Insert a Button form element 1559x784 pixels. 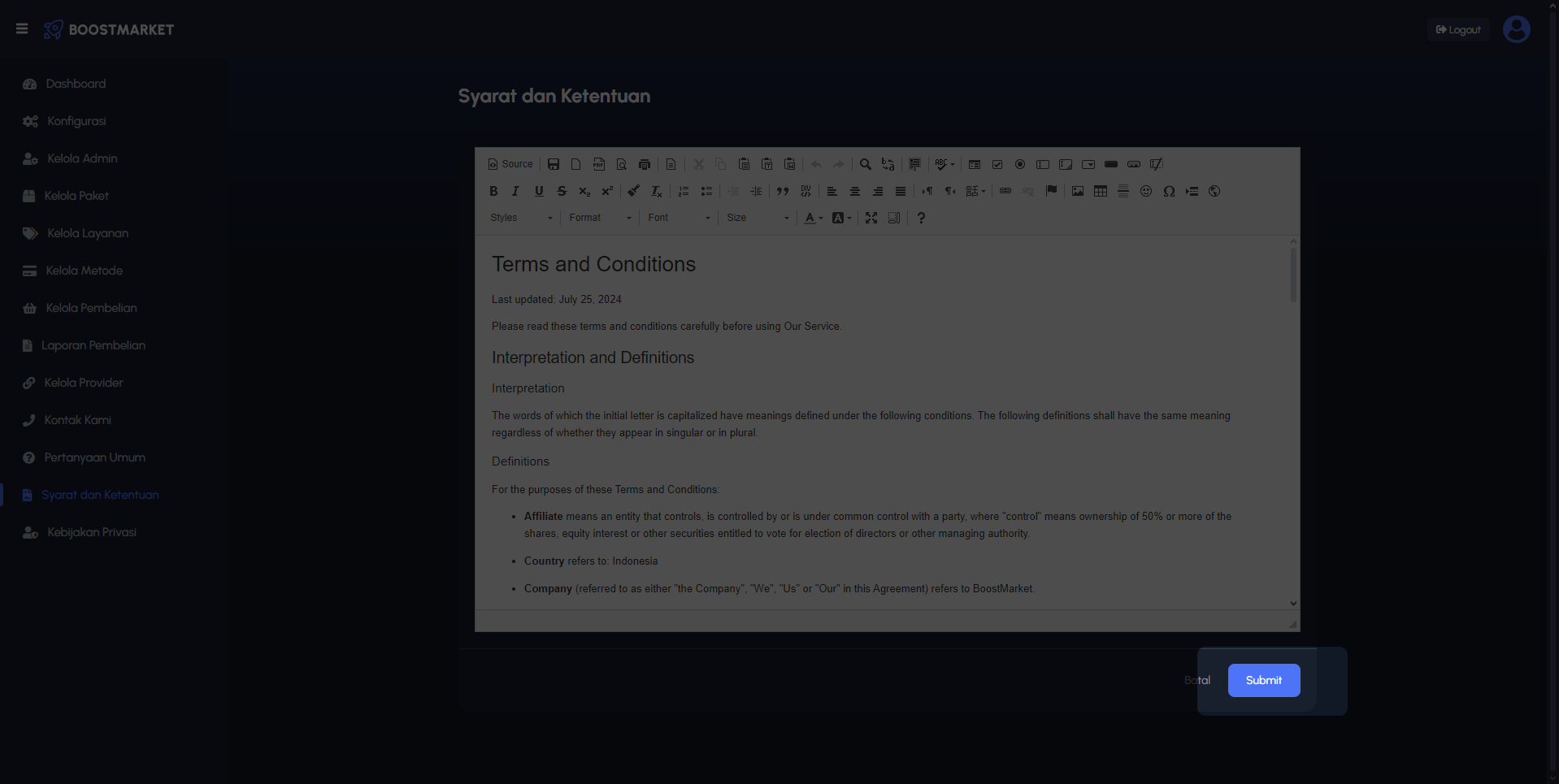pyautogui.click(x=1111, y=164)
